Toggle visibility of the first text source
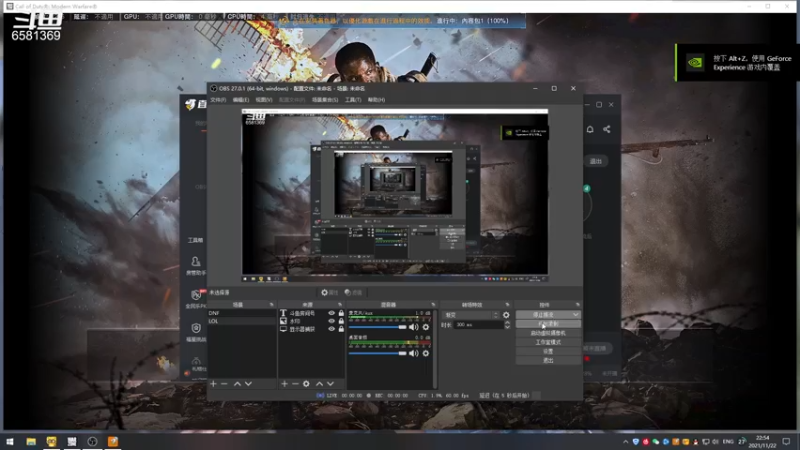 pos(332,313)
